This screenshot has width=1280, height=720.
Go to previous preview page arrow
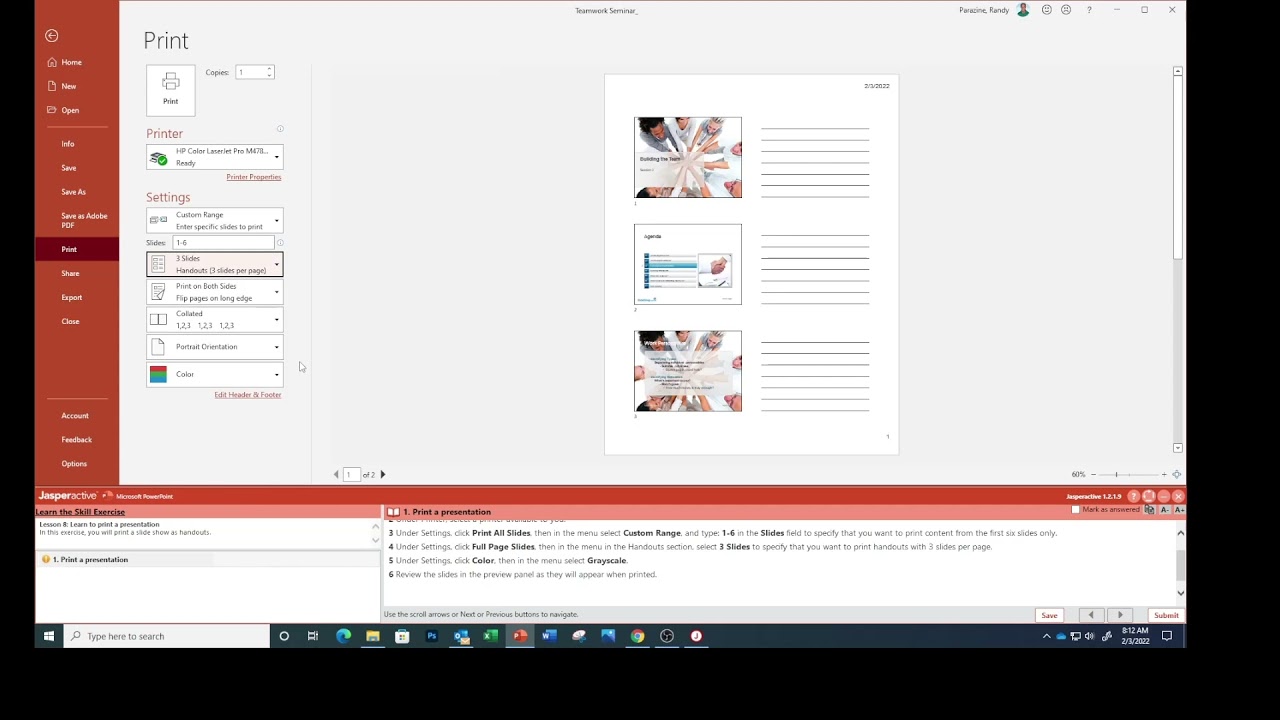coord(336,475)
